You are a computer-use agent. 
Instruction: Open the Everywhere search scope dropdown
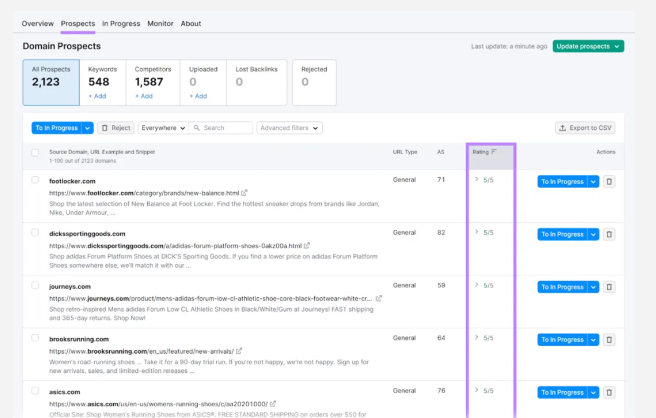tap(163, 128)
